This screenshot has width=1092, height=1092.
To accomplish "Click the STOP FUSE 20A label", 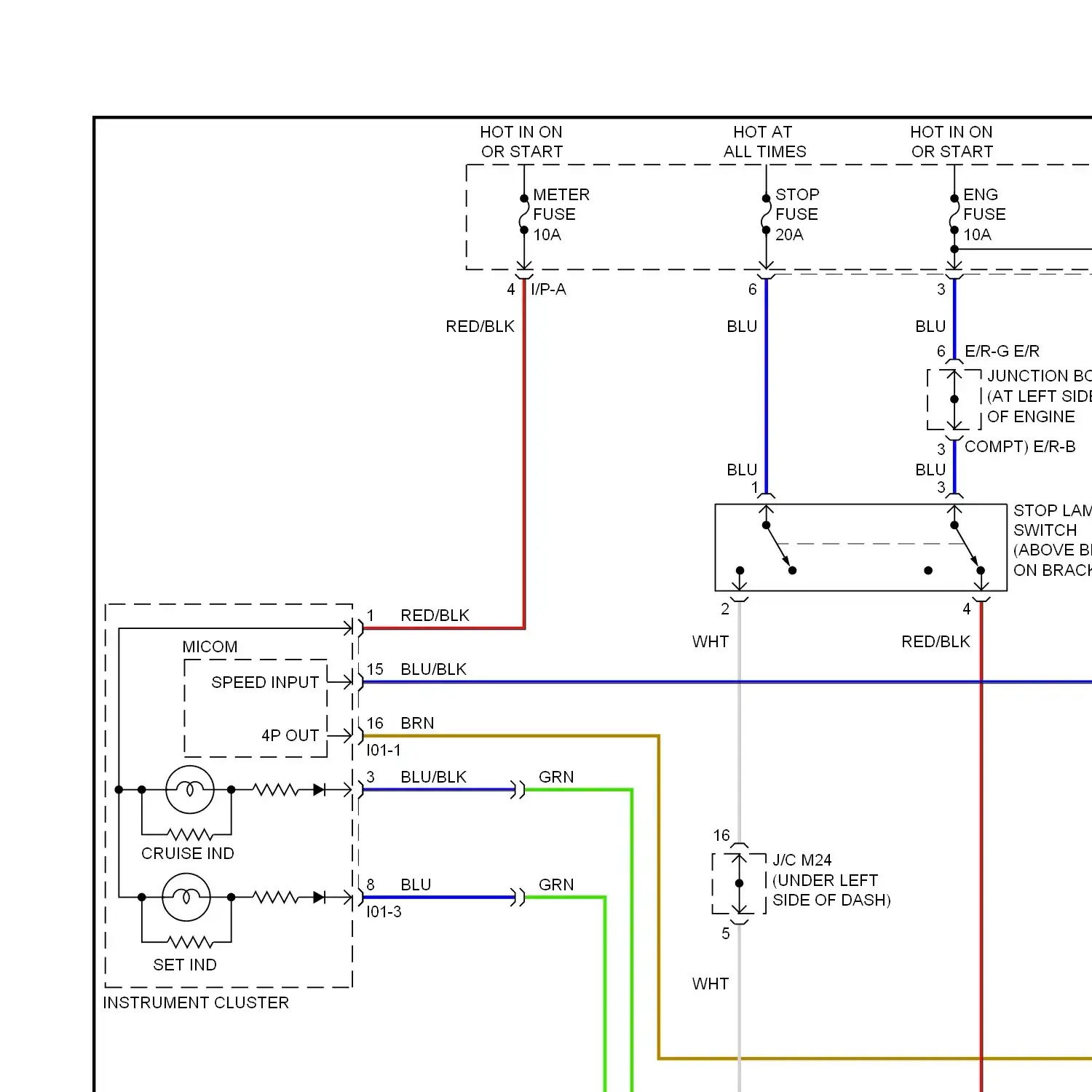I will pyautogui.click(x=796, y=215).
